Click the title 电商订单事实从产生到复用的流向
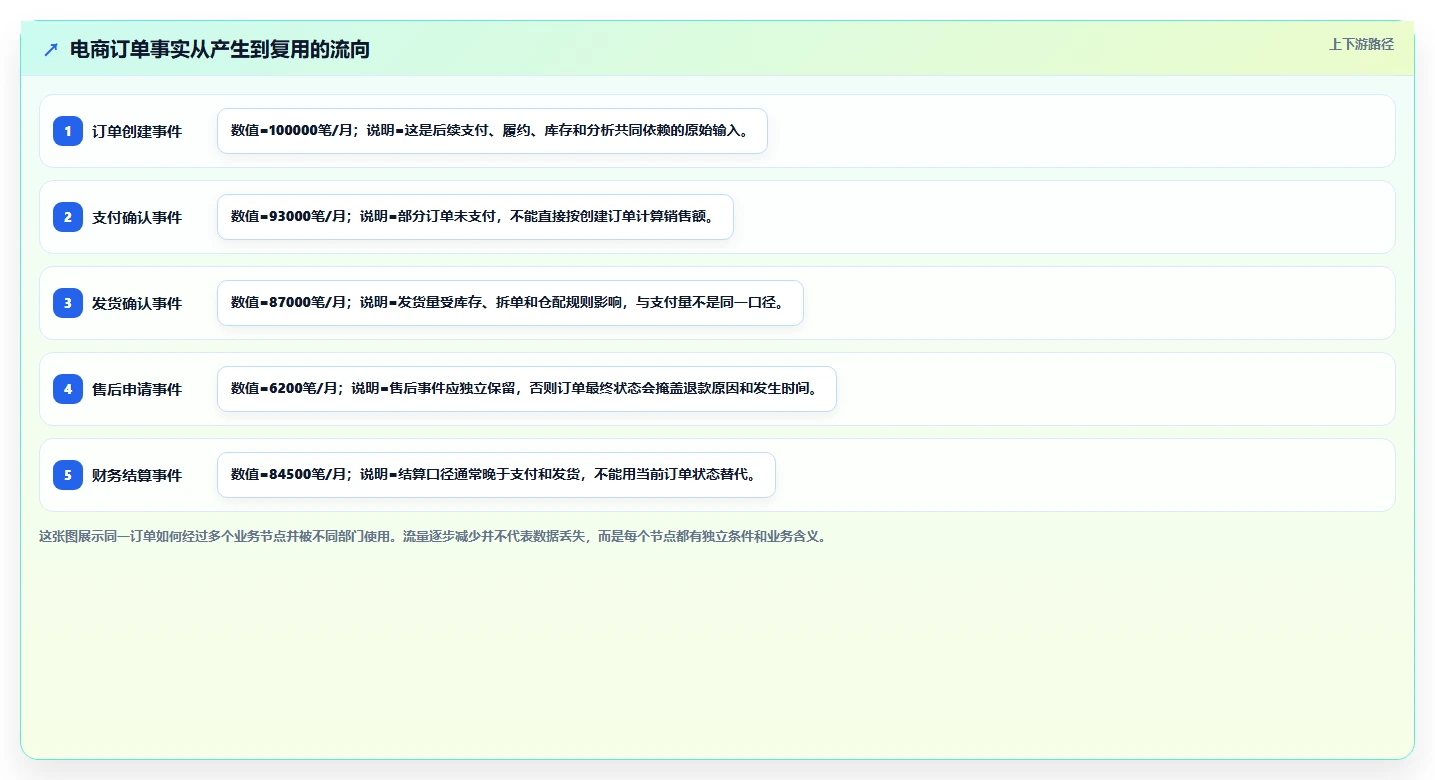 tap(220, 49)
